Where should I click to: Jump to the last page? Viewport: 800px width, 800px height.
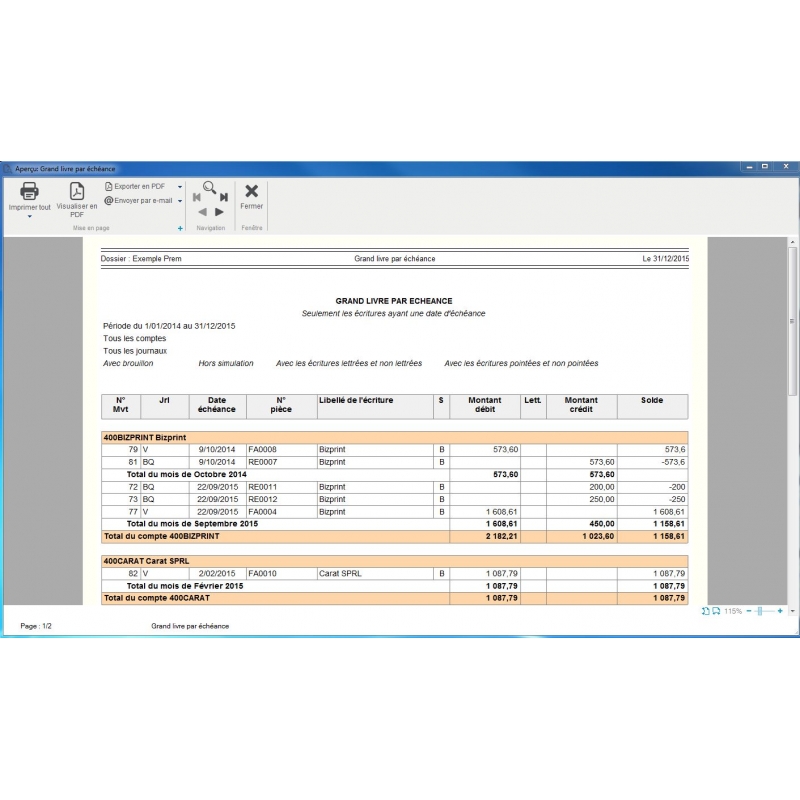click(224, 197)
